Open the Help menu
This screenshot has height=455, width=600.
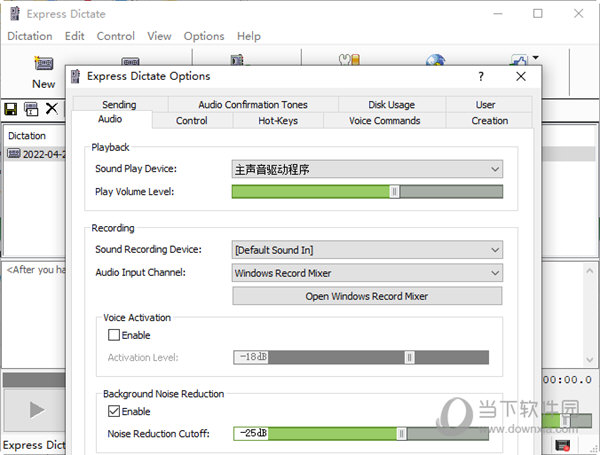[x=249, y=36]
